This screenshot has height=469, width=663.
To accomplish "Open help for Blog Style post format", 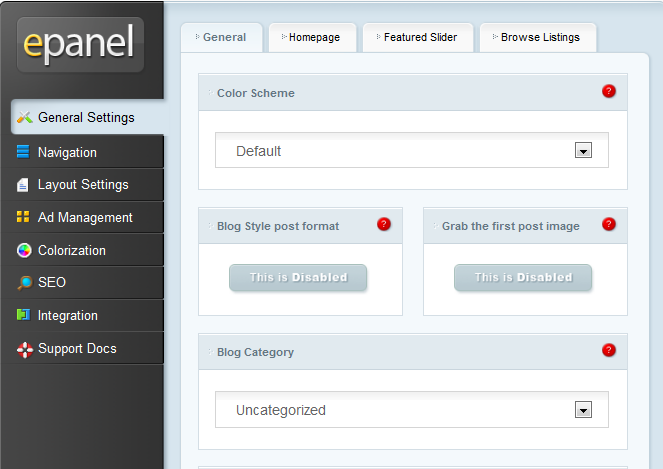I will coord(384,224).
